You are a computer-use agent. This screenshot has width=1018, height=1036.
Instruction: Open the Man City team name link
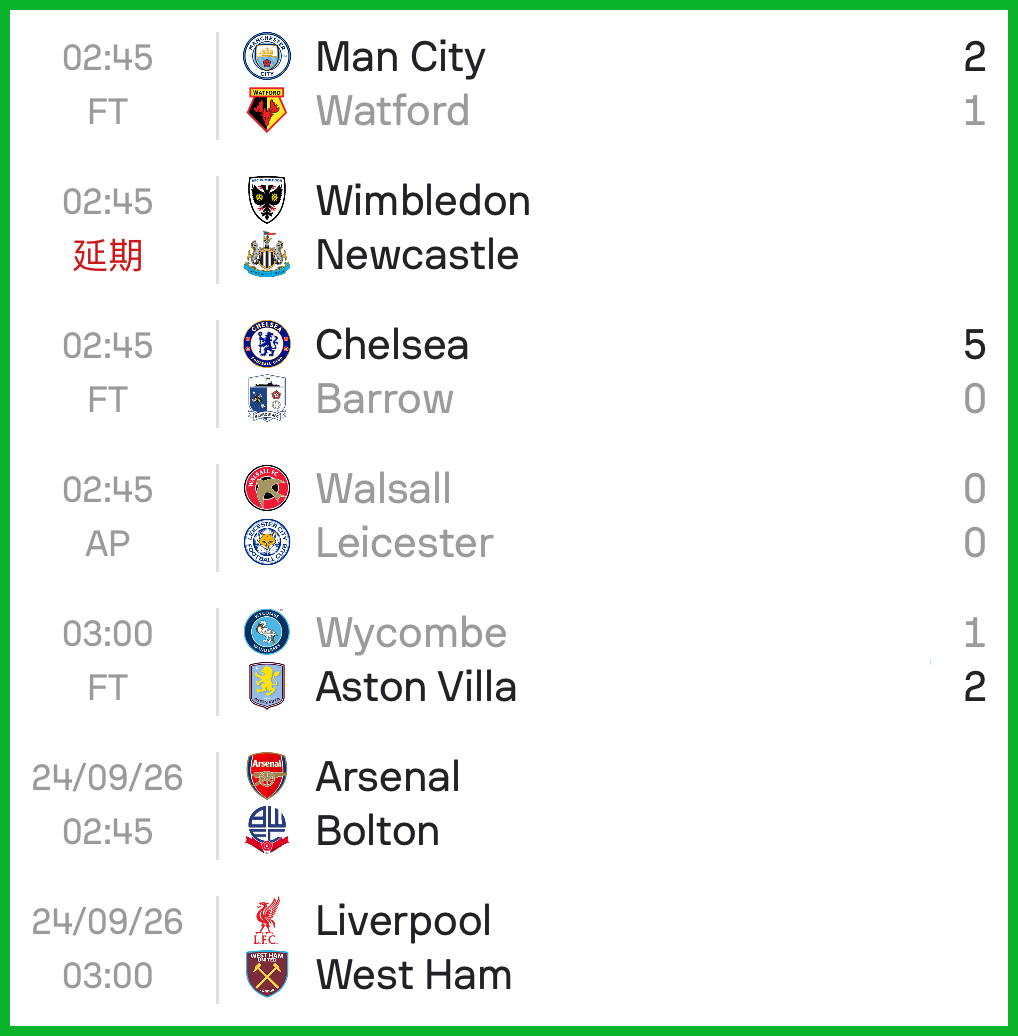tap(400, 57)
